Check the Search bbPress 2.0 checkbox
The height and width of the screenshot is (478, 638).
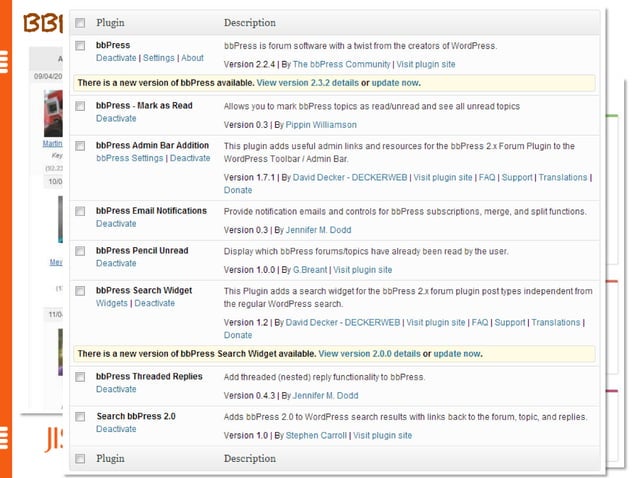(80, 416)
